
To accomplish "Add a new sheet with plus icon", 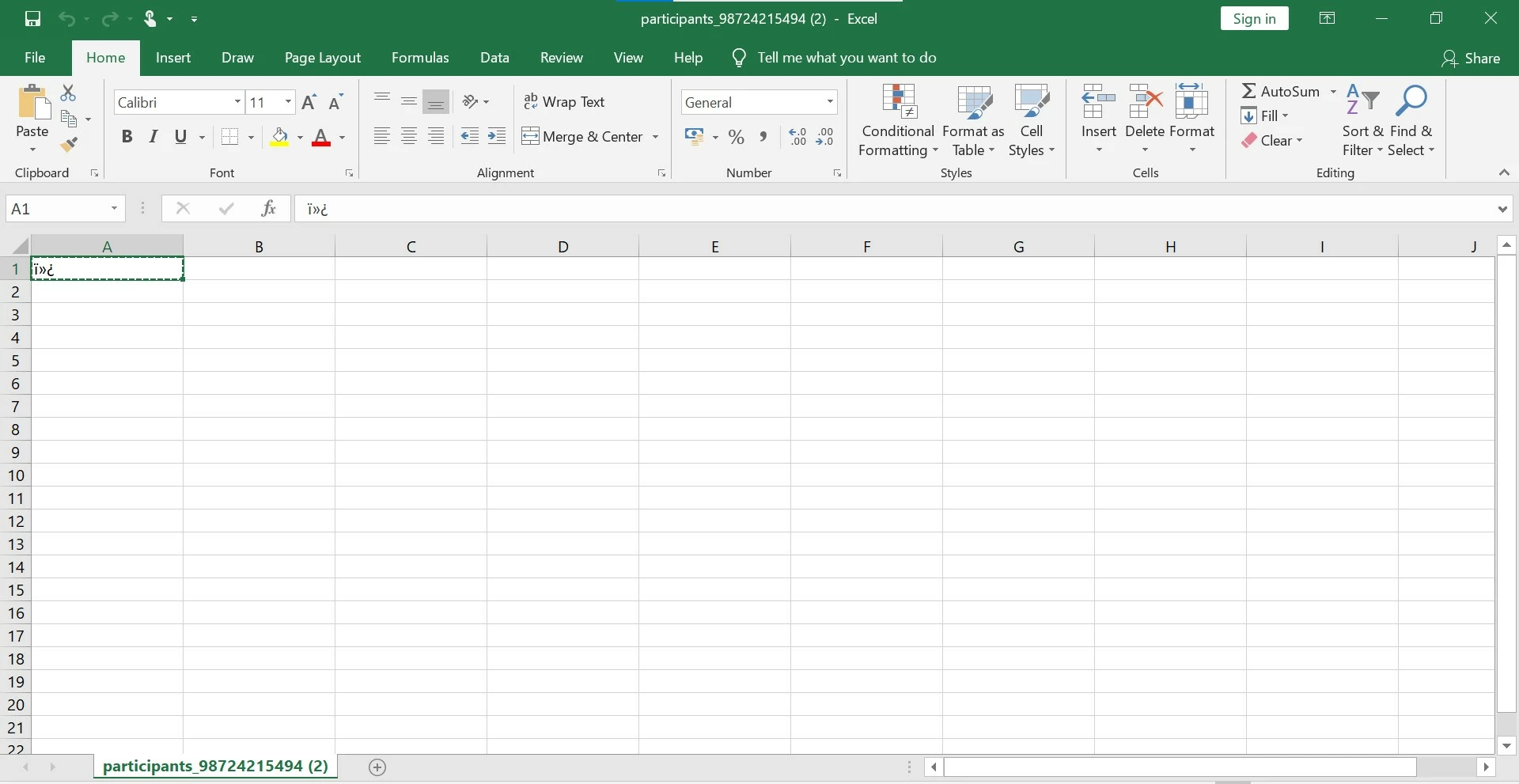I will coord(377,767).
